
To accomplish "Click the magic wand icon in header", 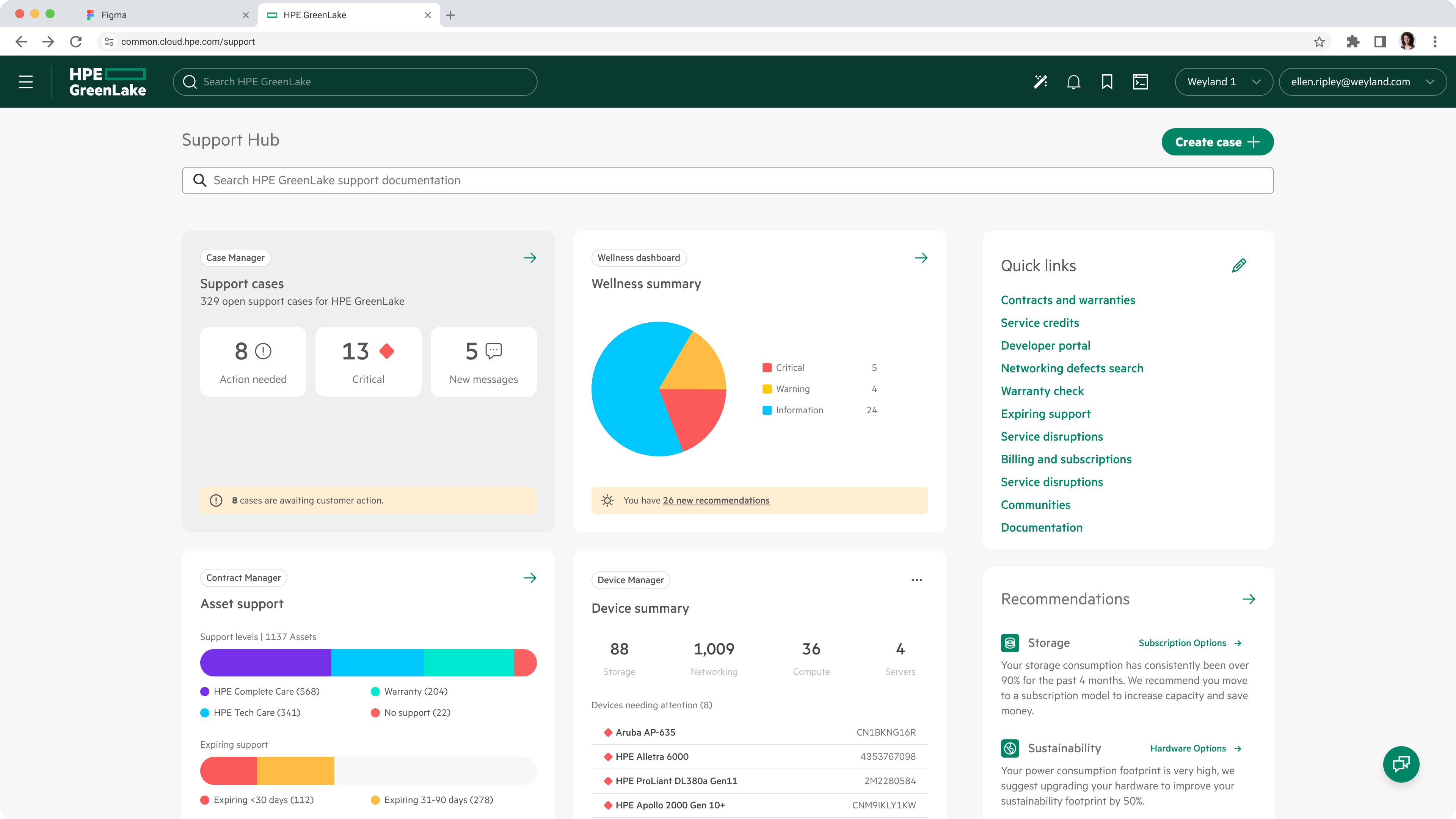I will [1040, 82].
